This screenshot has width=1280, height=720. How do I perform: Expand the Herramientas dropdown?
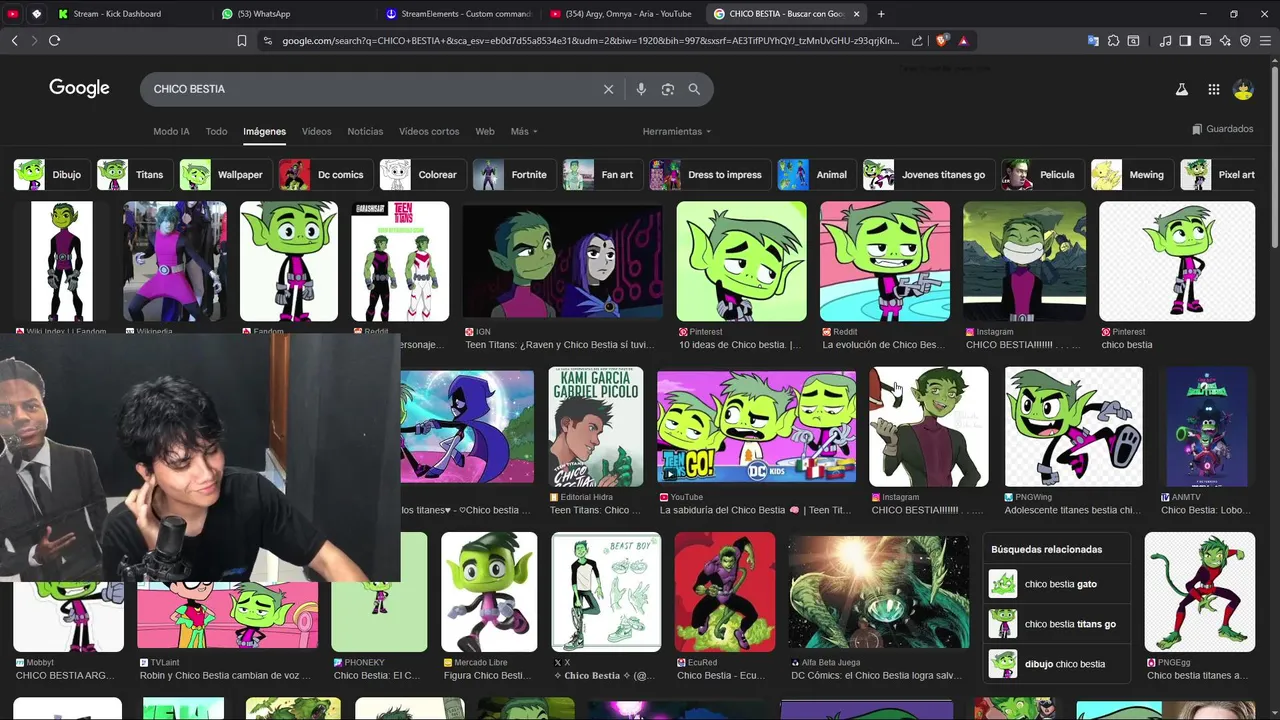(x=677, y=131)
